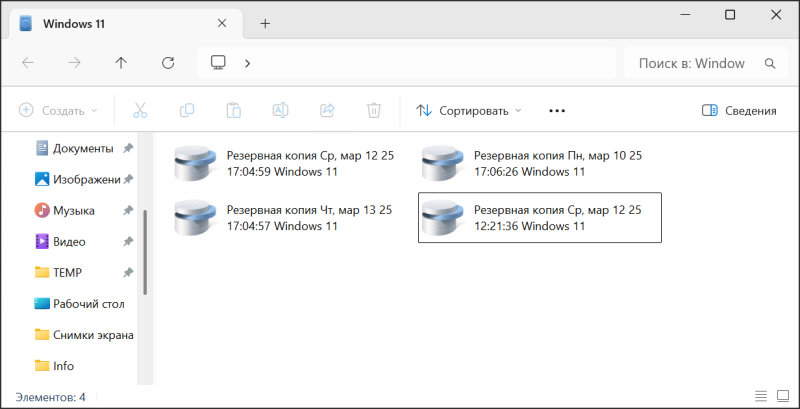Viewport: 800px width, 409px height.
Task: Open the three-dot more options menu
Action: point(557,111)
